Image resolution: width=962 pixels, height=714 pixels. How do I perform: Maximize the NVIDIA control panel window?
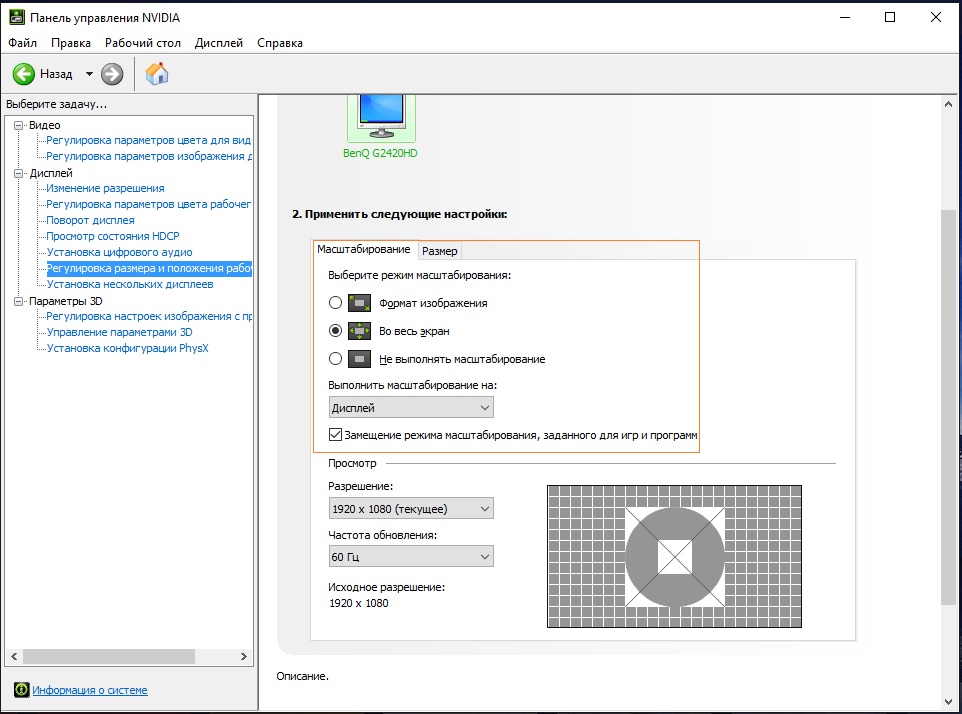pyautogui.click(x=890, y=17)
